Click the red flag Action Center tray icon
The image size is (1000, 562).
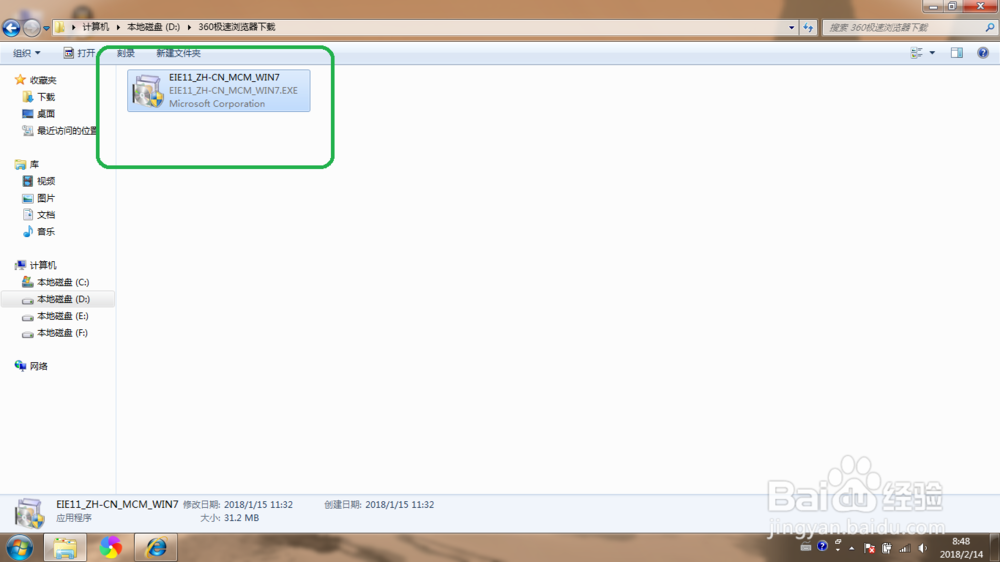(869, 548)
